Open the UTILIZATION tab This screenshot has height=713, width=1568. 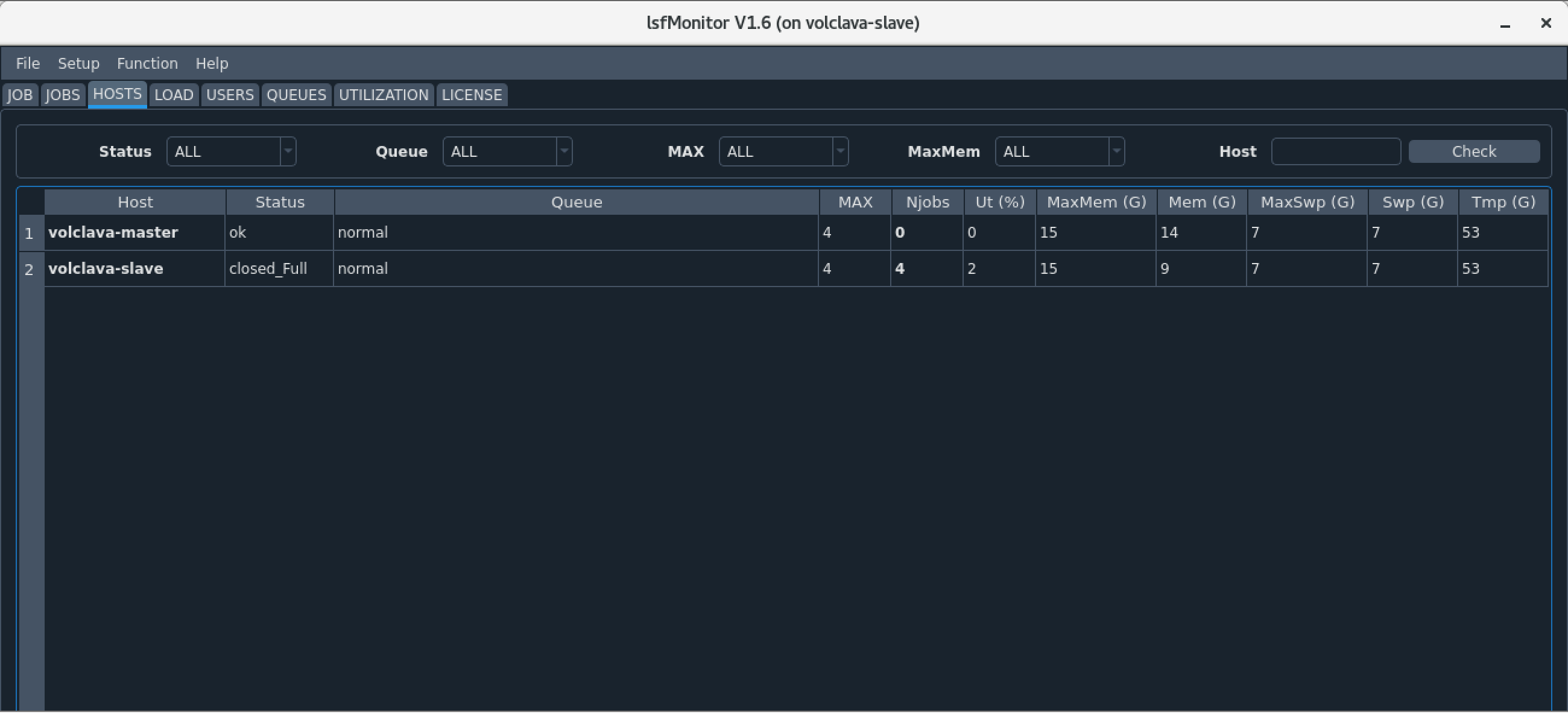tap(384, 95)
